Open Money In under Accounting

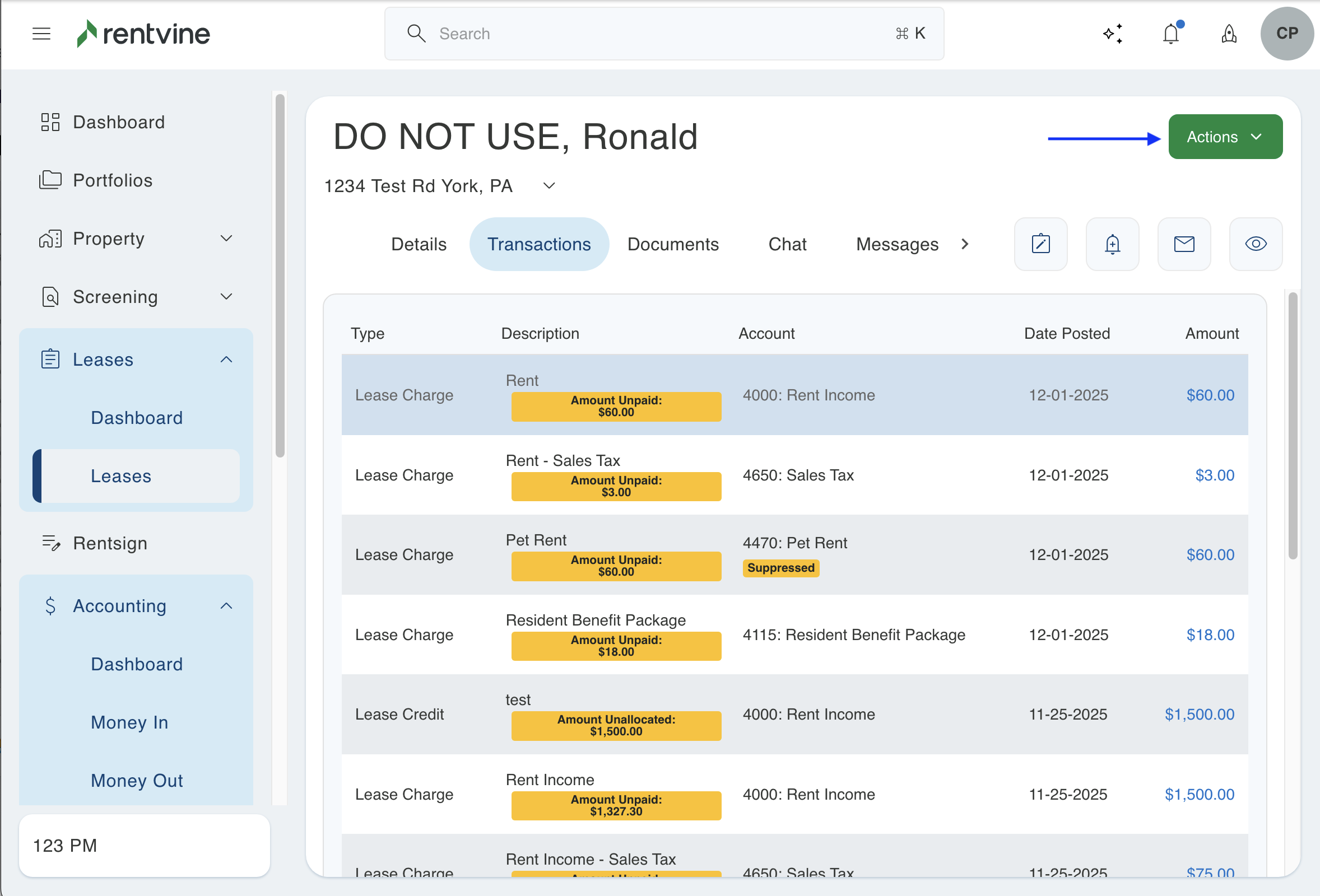pos(129,722)
